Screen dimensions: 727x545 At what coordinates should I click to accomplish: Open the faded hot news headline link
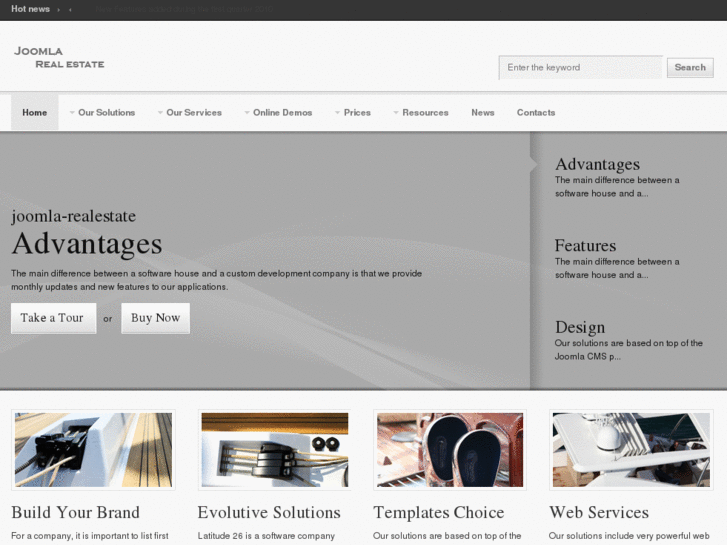coord(184,9)
